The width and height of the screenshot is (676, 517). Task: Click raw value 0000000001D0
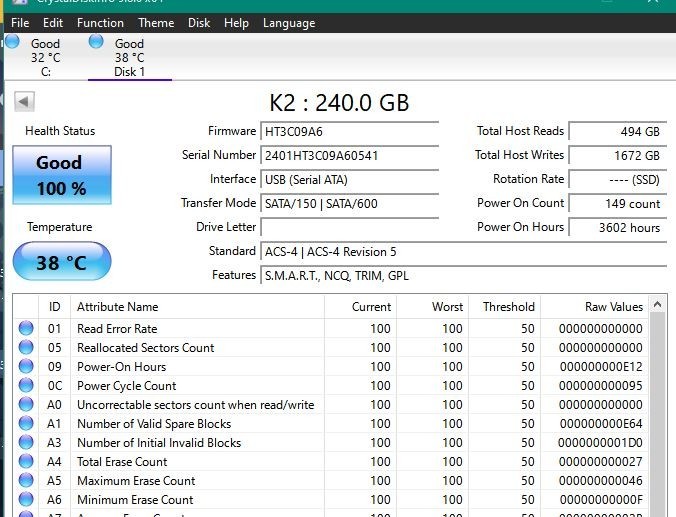[600, 442]
